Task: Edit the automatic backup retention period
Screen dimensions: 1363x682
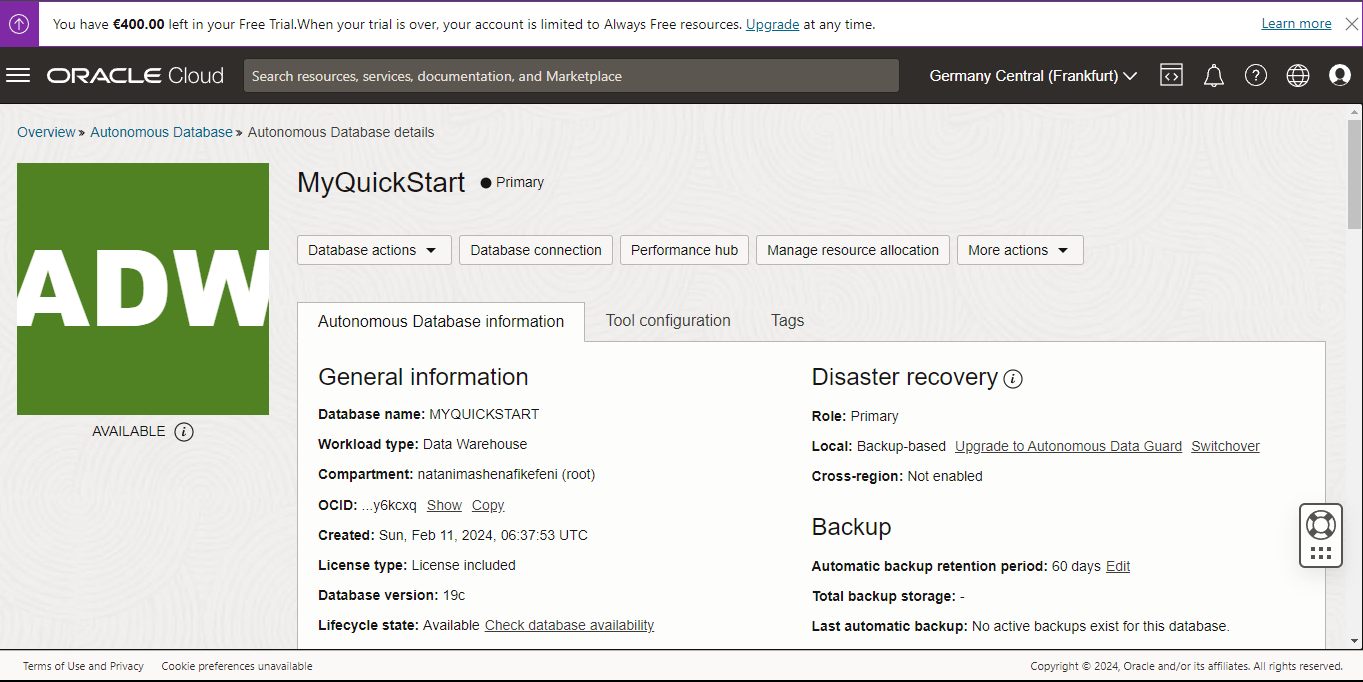Action: [1118, 566]
